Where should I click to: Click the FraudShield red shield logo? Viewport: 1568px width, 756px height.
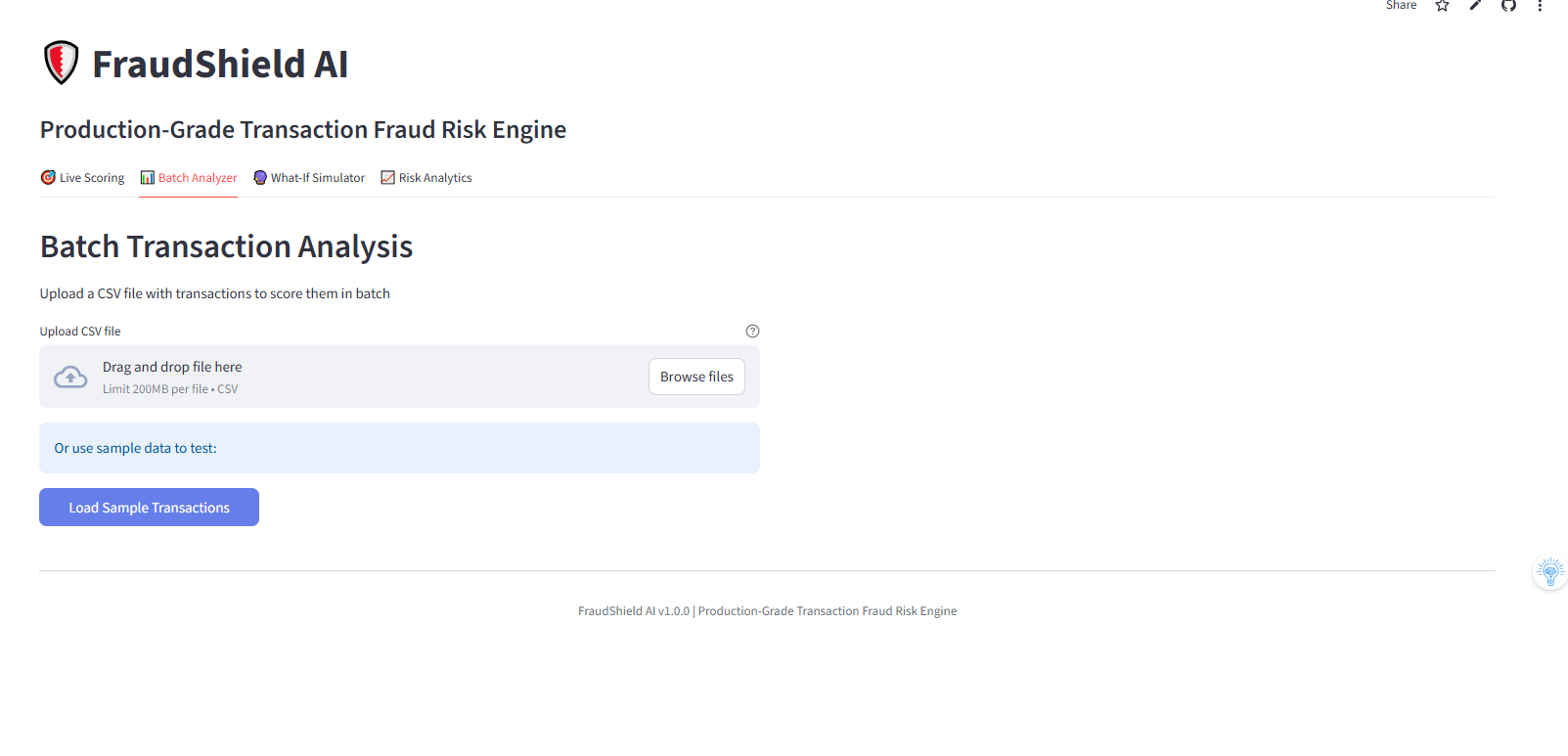pos(61,63)
